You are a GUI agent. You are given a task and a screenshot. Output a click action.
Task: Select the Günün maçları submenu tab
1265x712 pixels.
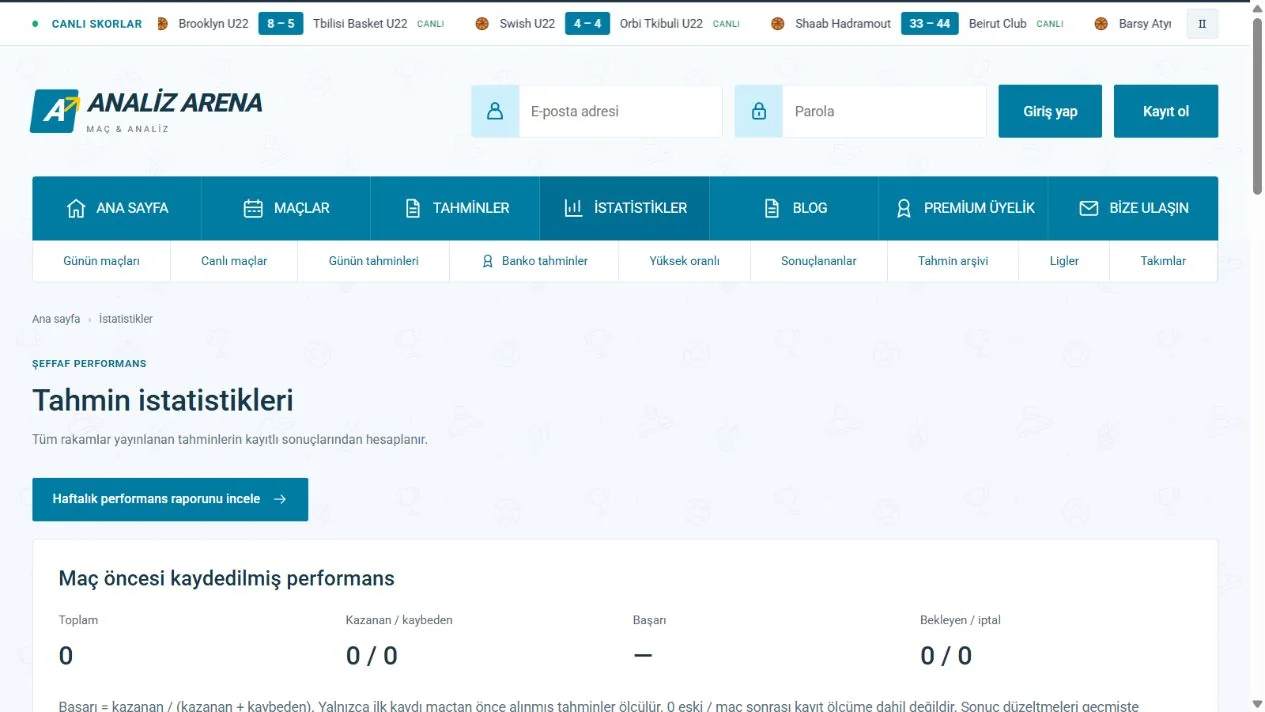[x=102, y=261]
